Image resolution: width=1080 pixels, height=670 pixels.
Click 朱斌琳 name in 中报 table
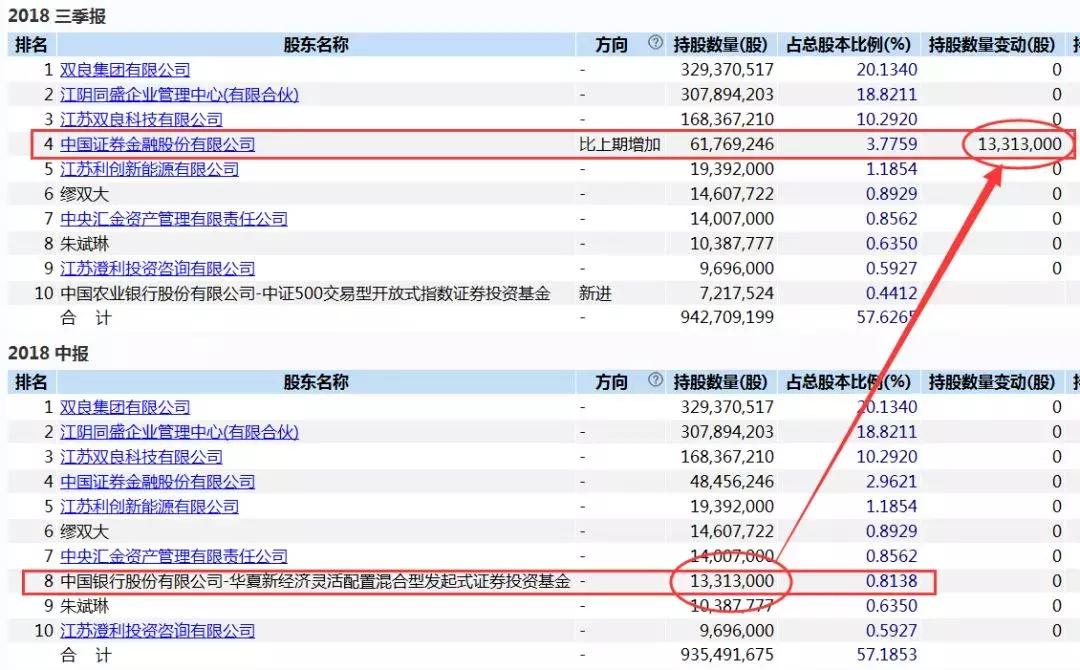point(84,606)
